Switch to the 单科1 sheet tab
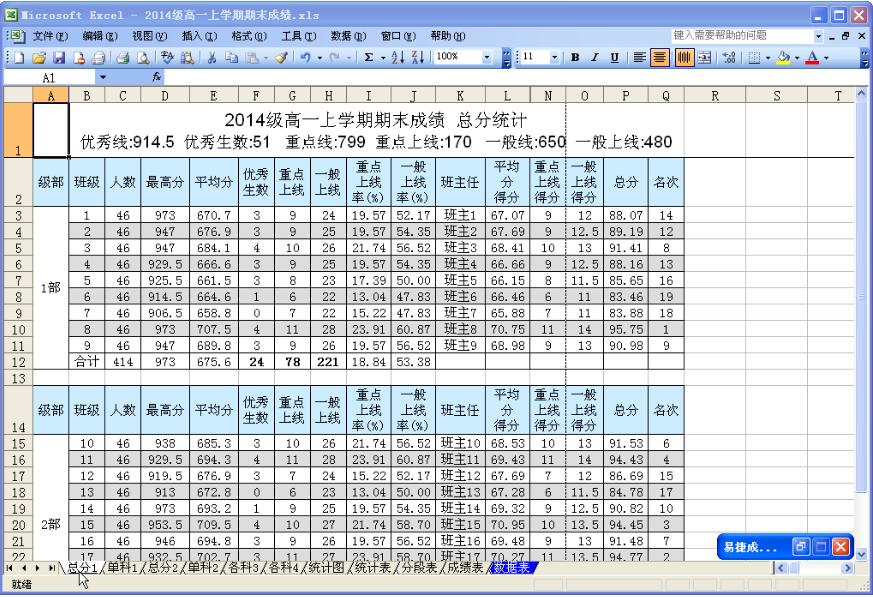The image size is (873, 597). (x=122, y=567)
